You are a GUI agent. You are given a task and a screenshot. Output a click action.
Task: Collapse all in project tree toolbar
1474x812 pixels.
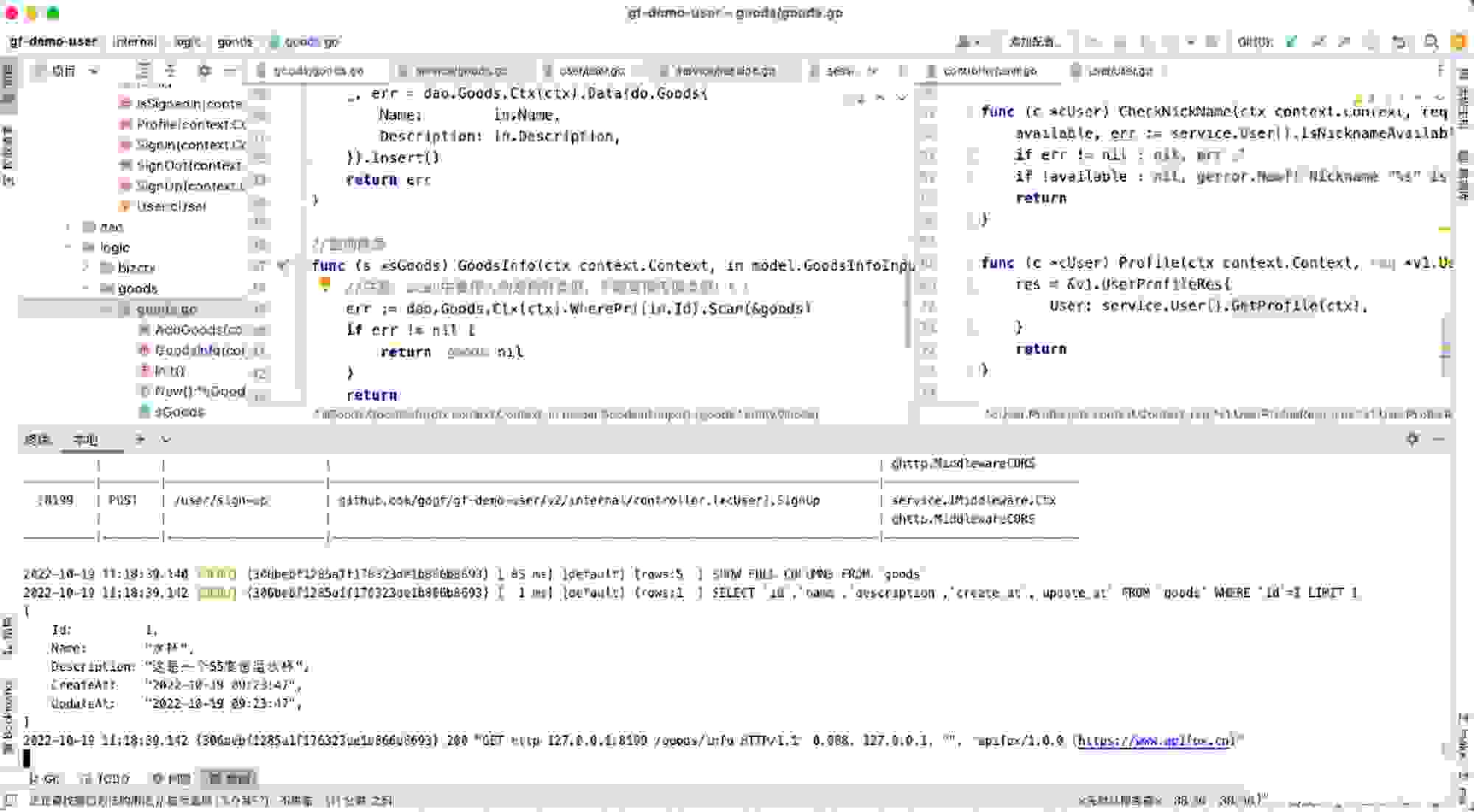click(170, 71)
